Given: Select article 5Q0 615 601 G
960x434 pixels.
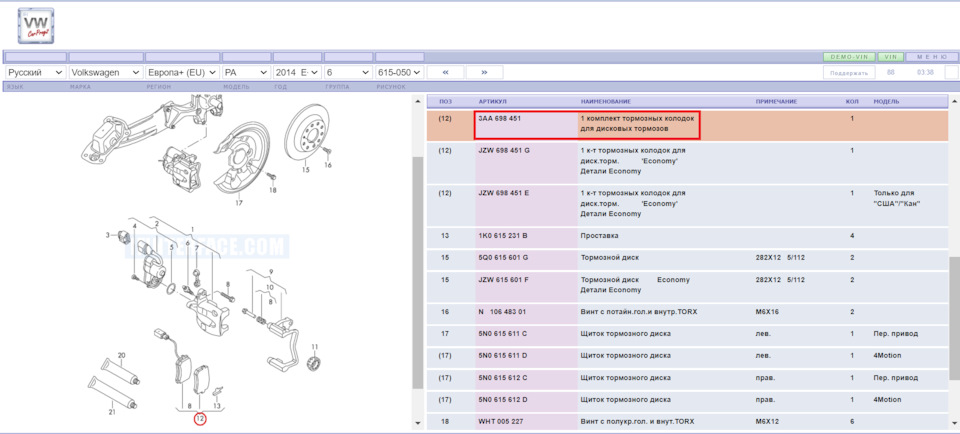Looking at the screenshot, I should (503, 257).
